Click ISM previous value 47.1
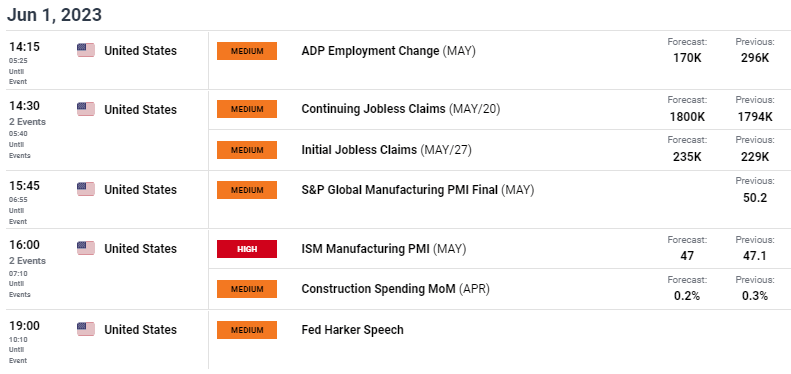 pyautogui.click(x=755, y=256)
